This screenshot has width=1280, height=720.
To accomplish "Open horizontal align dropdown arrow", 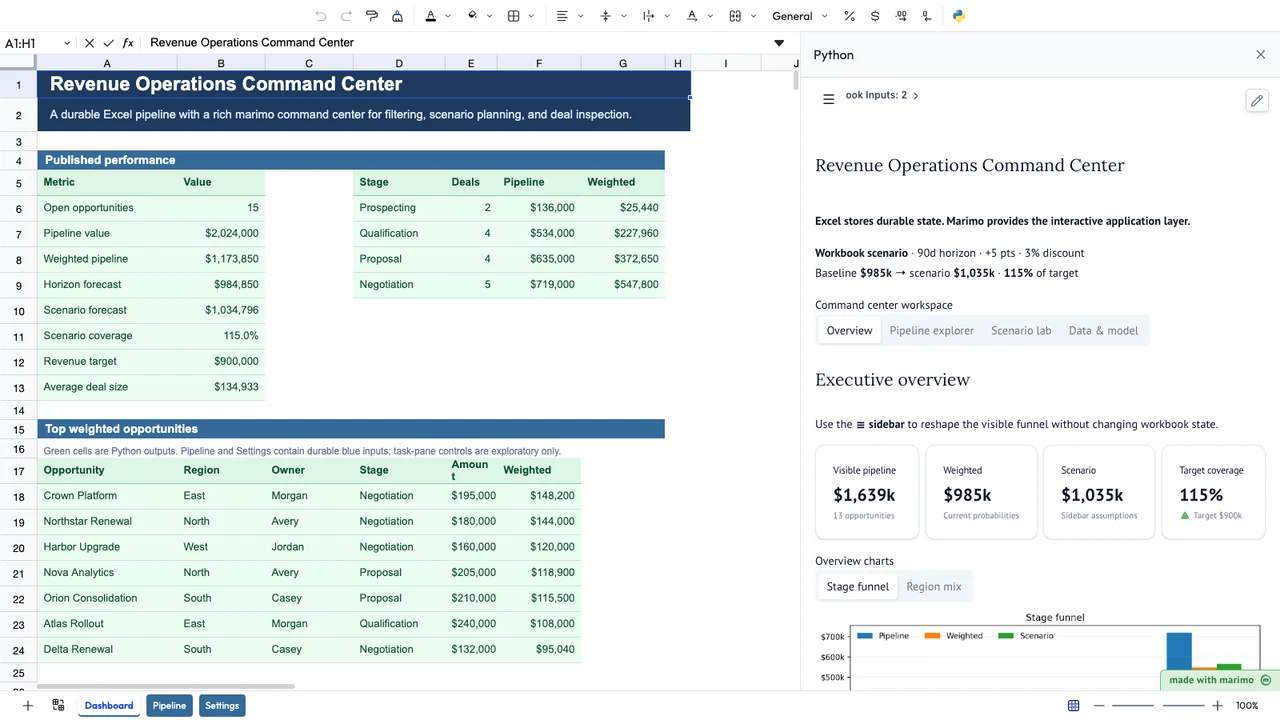I will (580, 16).
